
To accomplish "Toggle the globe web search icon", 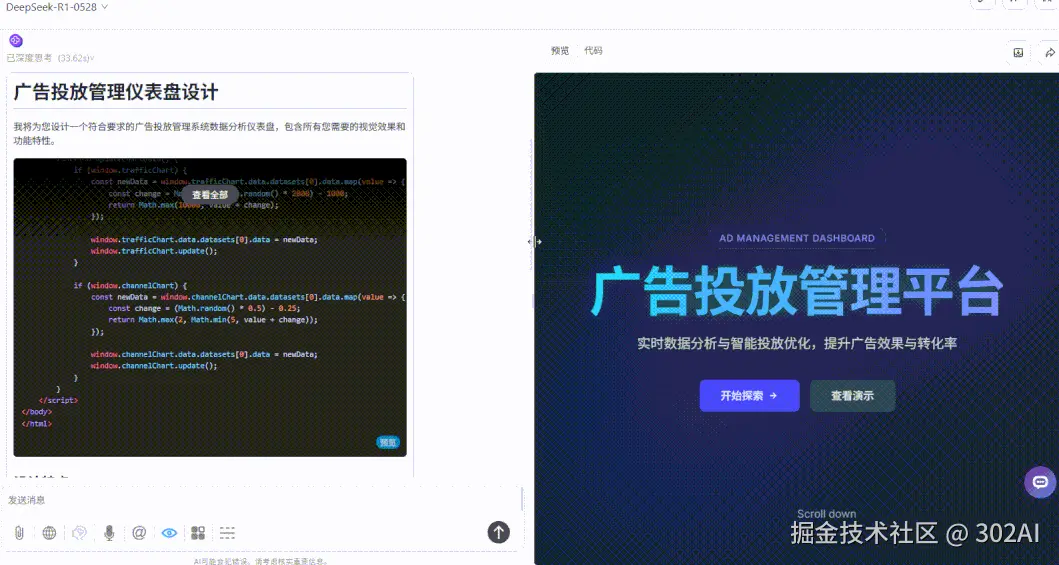I will (x=49, y=533).
